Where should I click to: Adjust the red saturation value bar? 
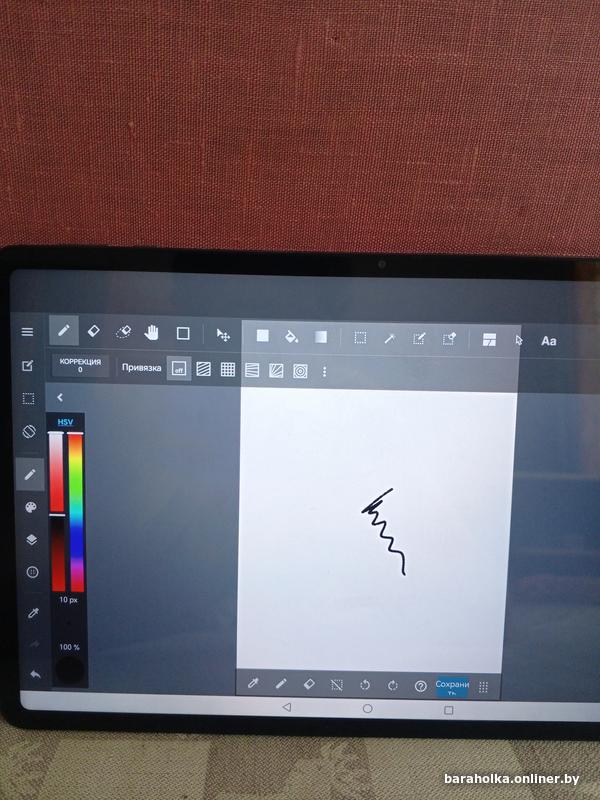[x=57, y=512]
